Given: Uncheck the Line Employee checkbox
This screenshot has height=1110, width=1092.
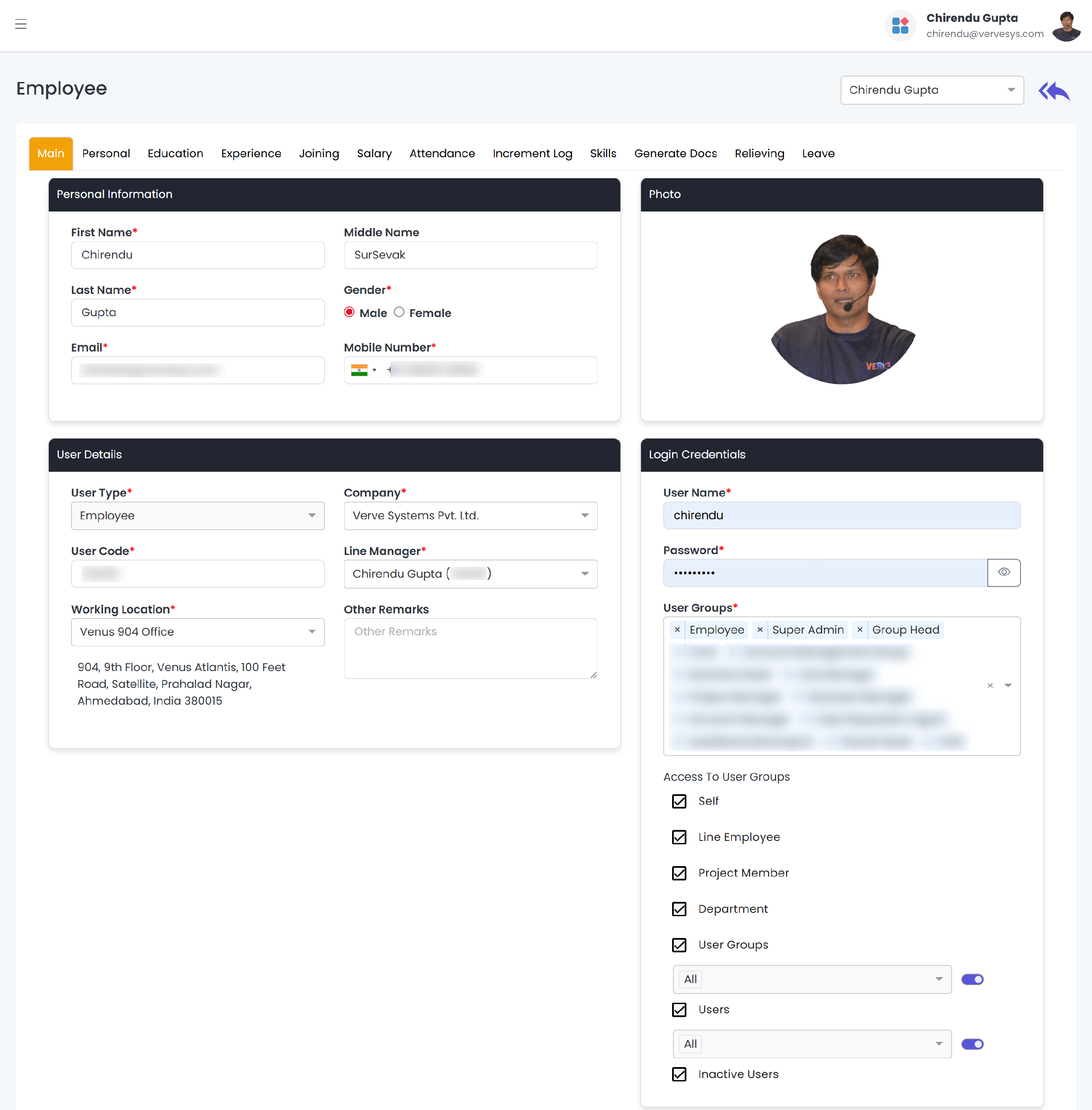Looking at the screenshot, I should point(679,837).
